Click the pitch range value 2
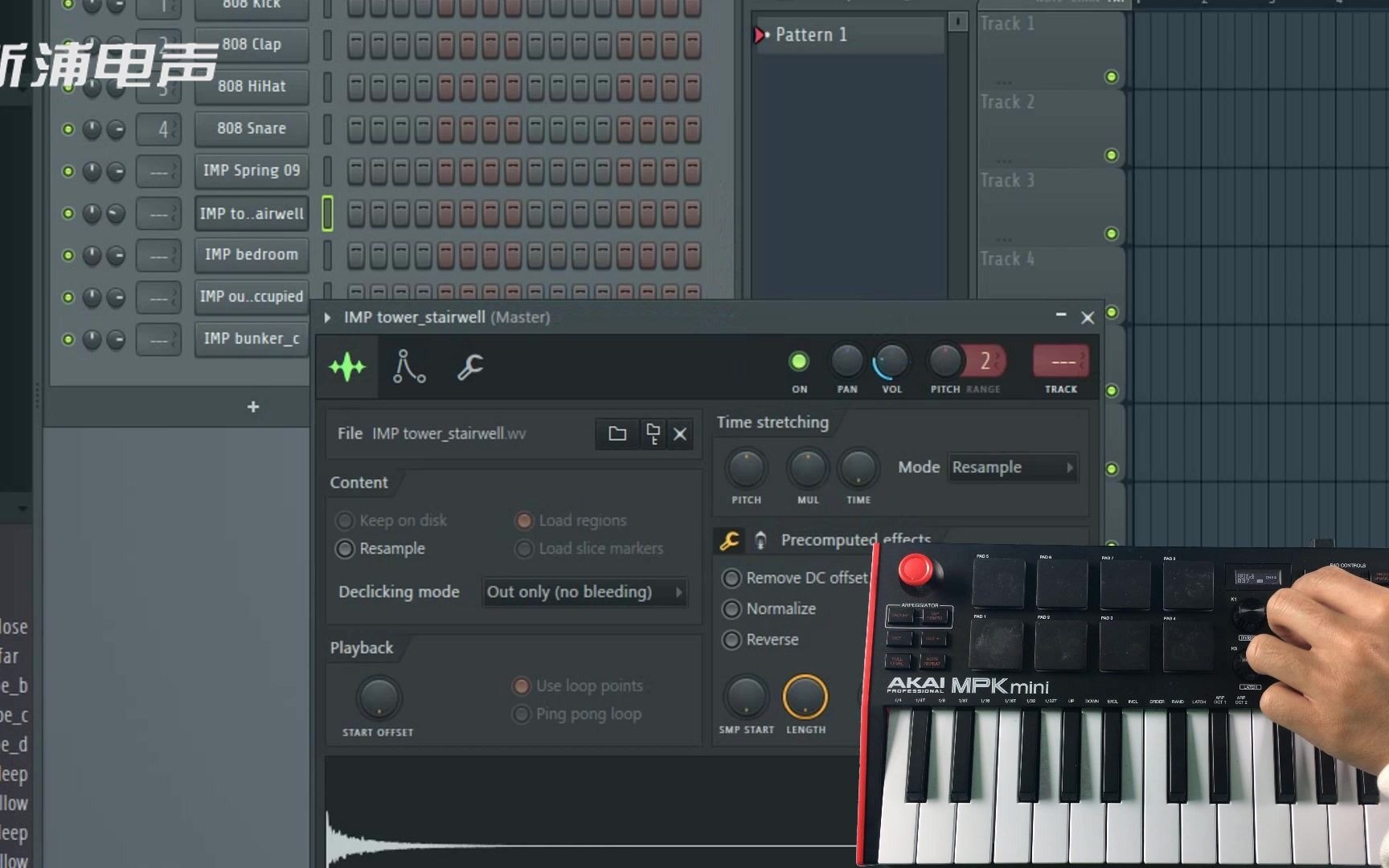Screen dimensions: 1389x868 985,362
